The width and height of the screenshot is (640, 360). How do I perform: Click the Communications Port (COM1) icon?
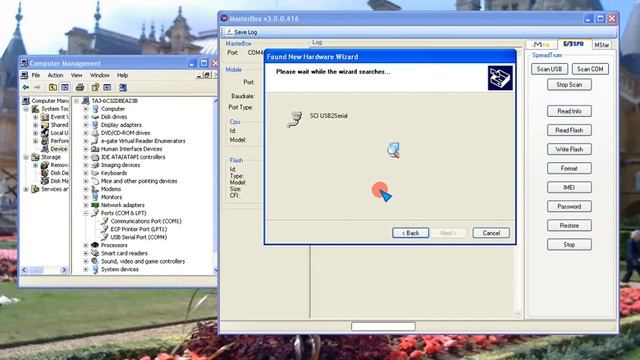[x=104, y=221]
